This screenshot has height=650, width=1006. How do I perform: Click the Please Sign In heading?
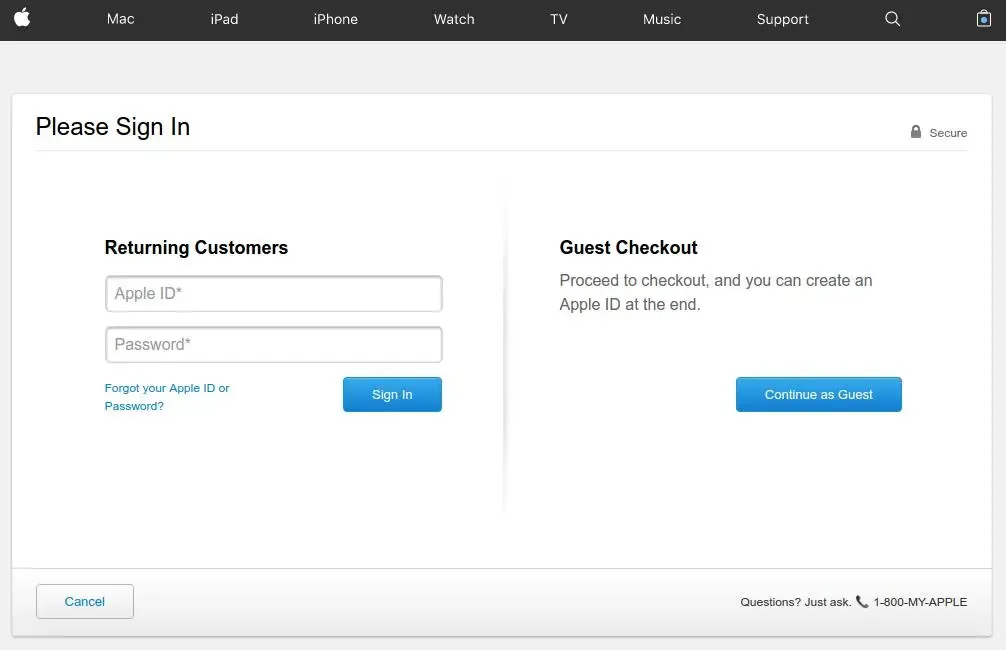(x=113, y=127)
